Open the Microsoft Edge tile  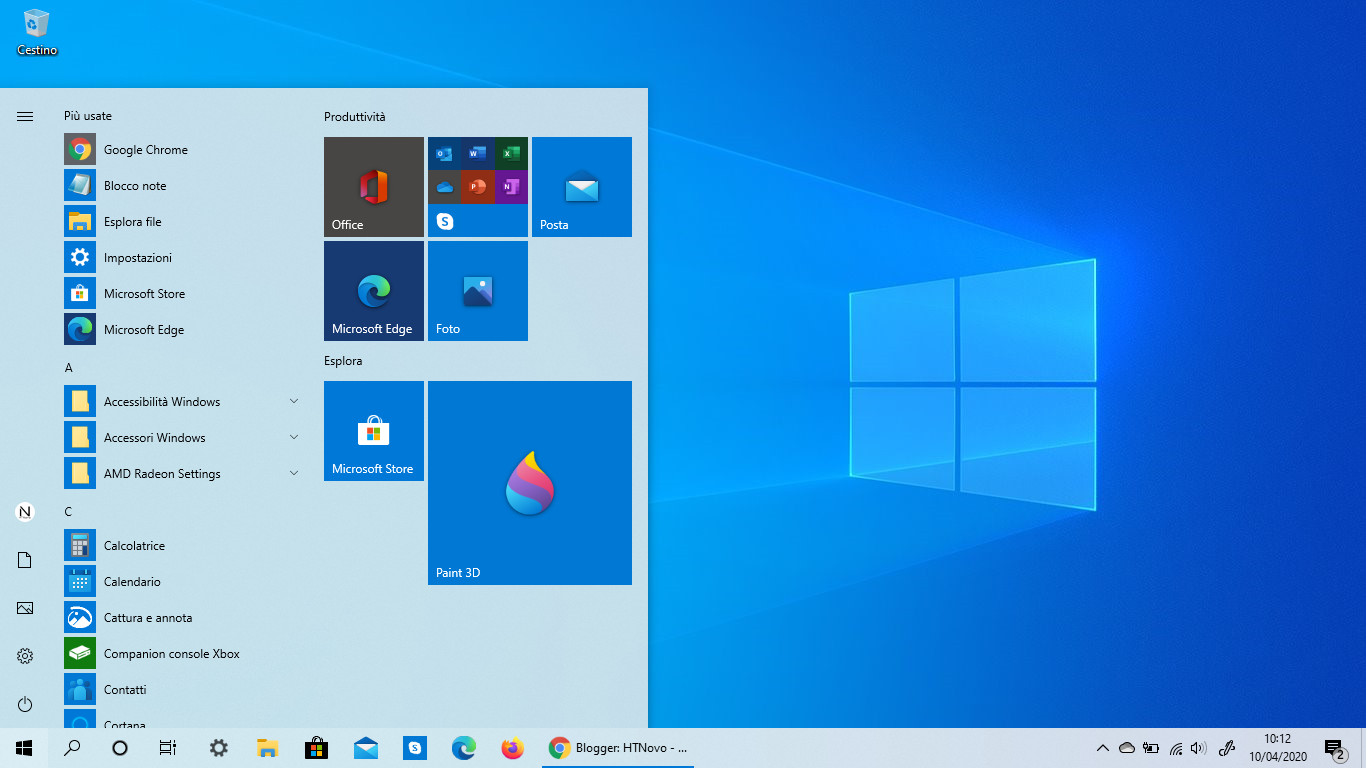tap(374, 291)
